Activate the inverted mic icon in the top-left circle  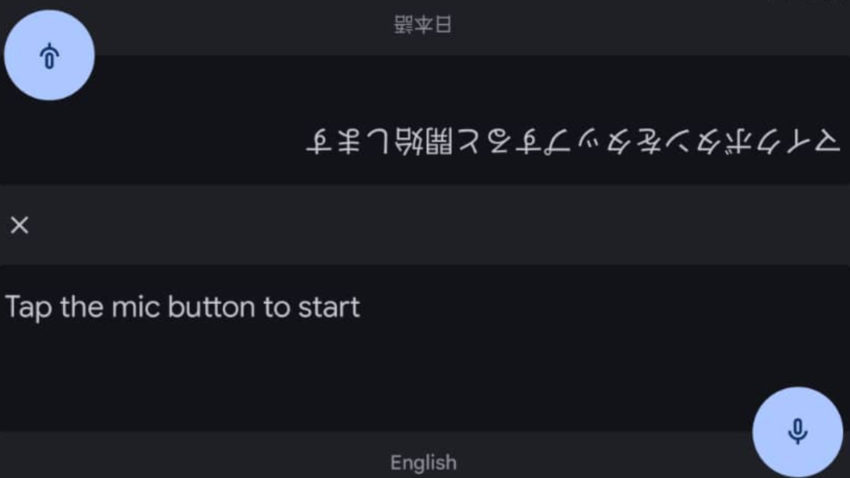click(49, 56)
